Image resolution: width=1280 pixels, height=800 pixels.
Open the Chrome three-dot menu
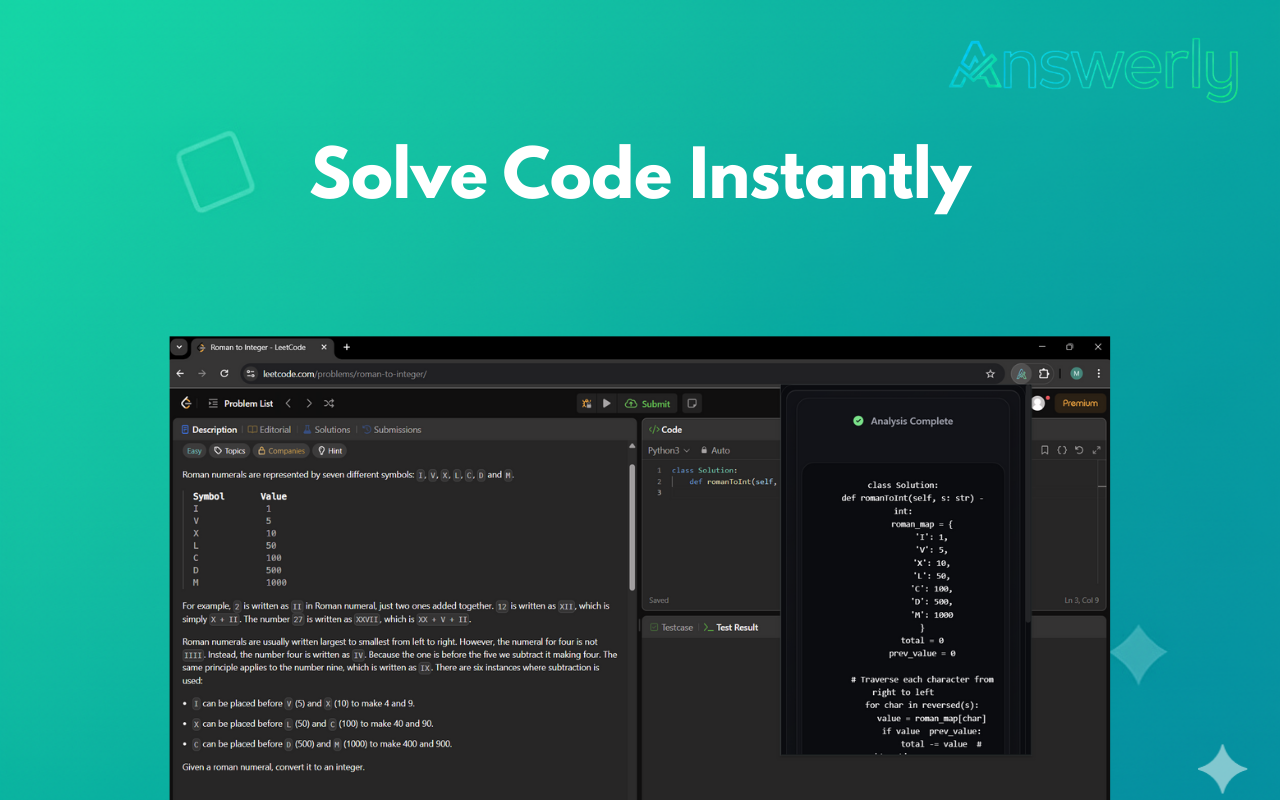pos(1098,373)
